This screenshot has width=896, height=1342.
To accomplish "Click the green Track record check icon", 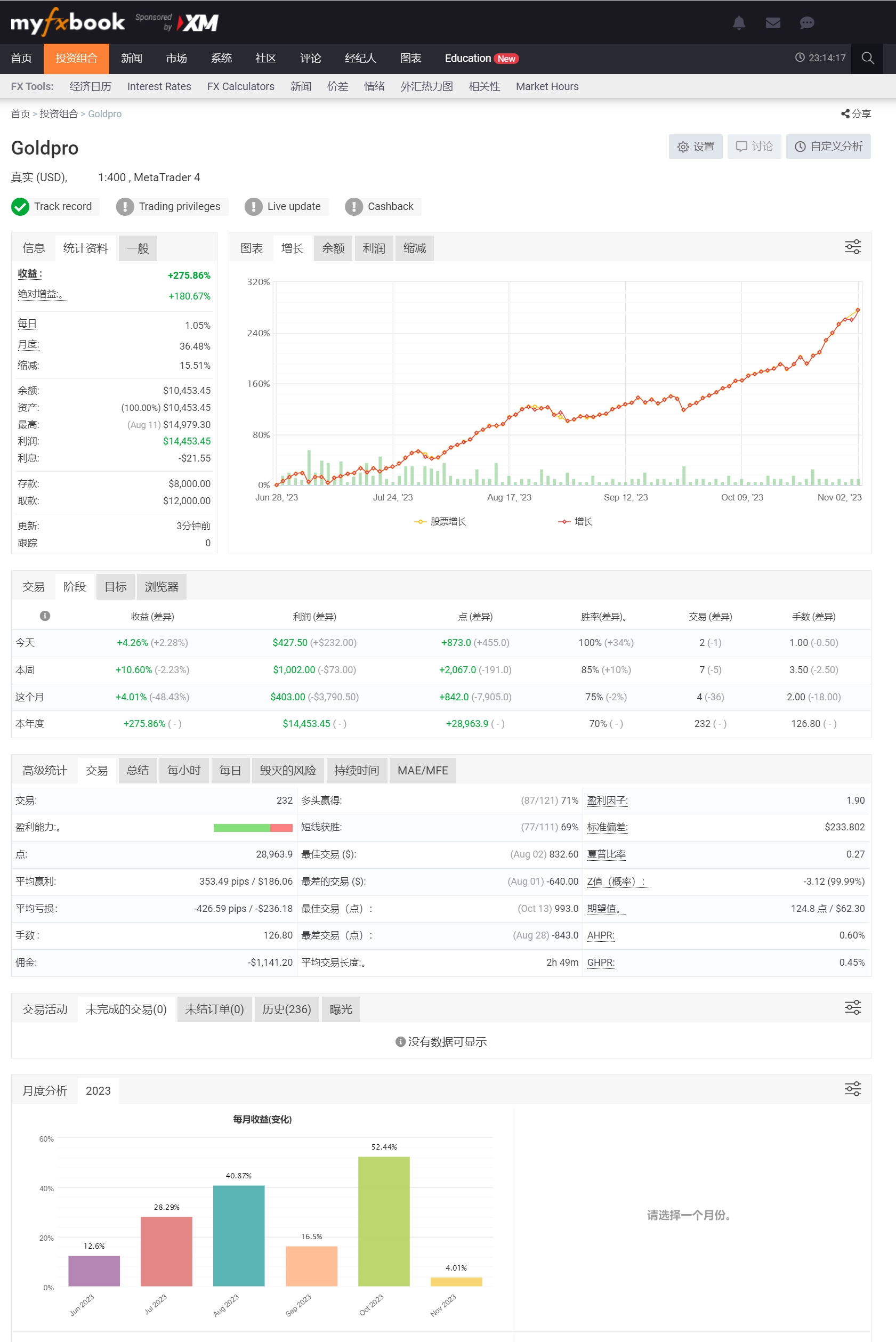I will click(20, 206).
